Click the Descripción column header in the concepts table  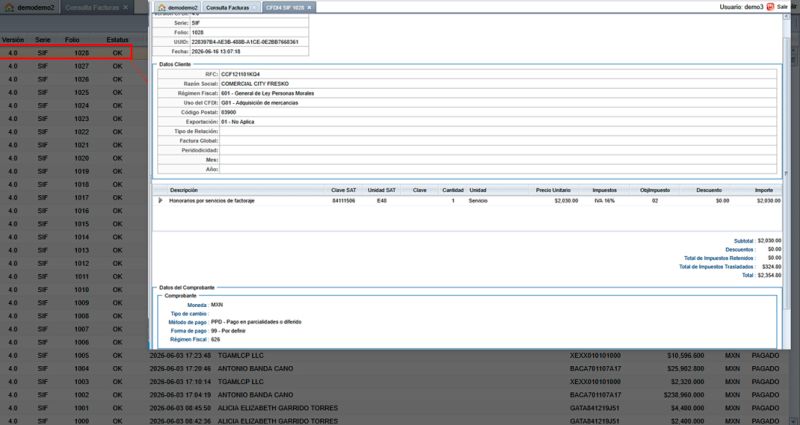[184, 190]
